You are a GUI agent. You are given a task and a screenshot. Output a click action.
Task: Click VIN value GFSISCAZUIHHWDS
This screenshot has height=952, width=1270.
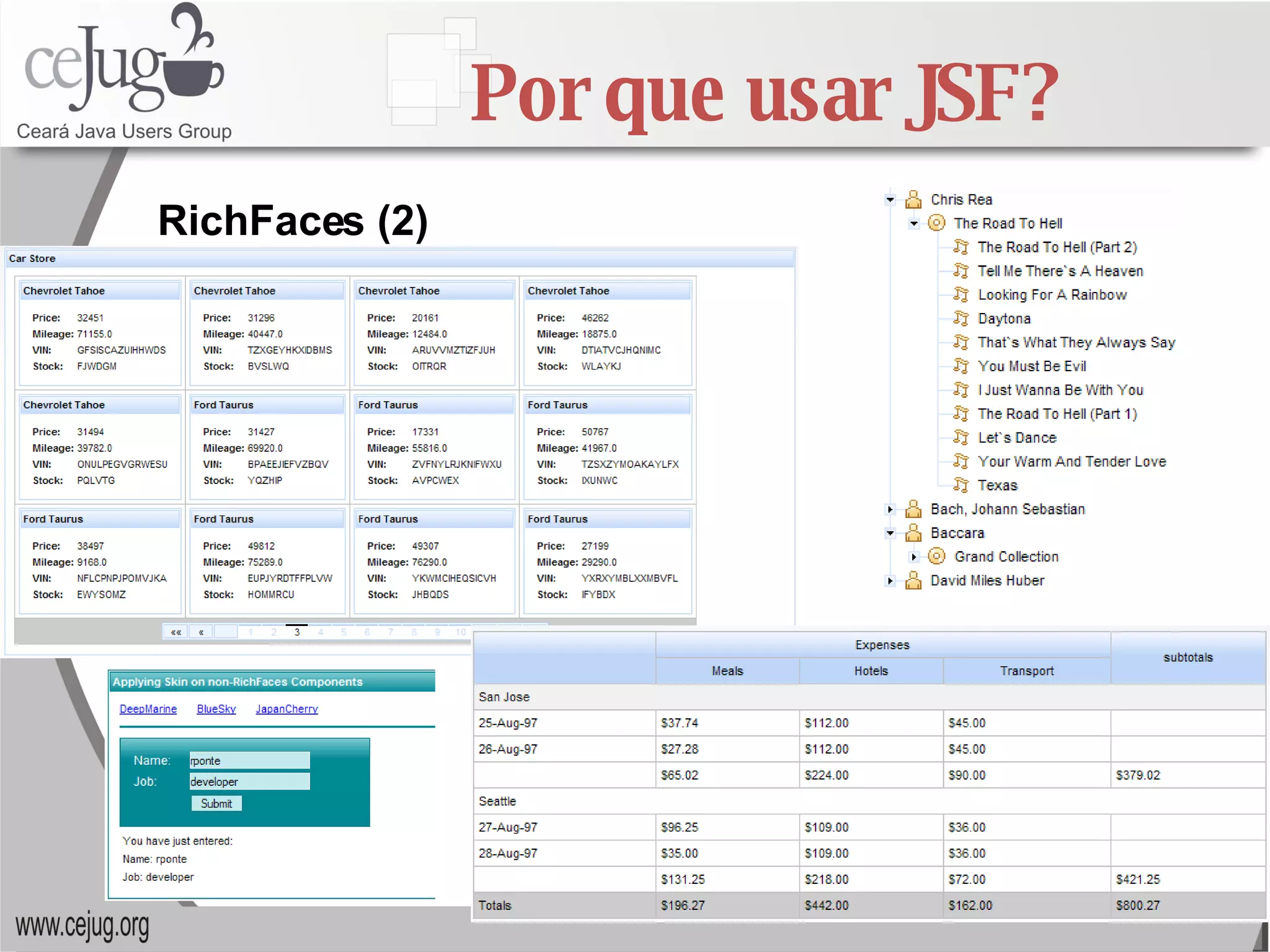click(122, 350)
